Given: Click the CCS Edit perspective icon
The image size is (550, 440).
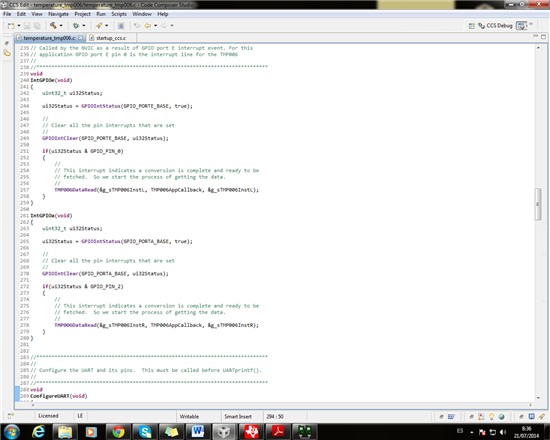Looking at the screenshot, I should click(x=522, y=26).
